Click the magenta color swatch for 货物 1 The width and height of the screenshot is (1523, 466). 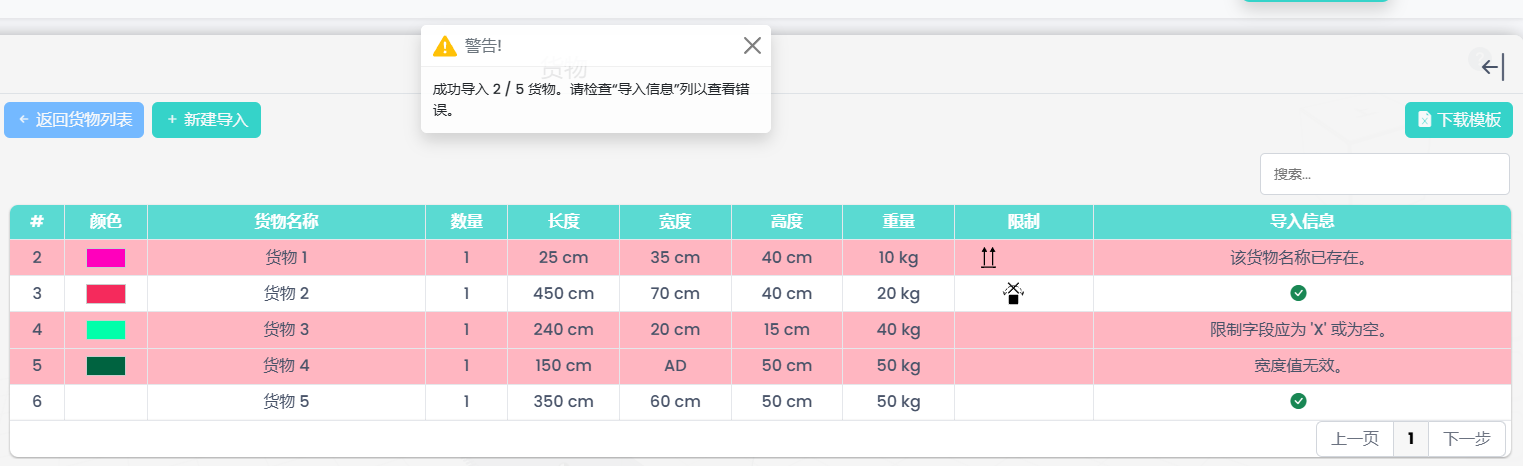pyautogui.click(x=106, y=258)
